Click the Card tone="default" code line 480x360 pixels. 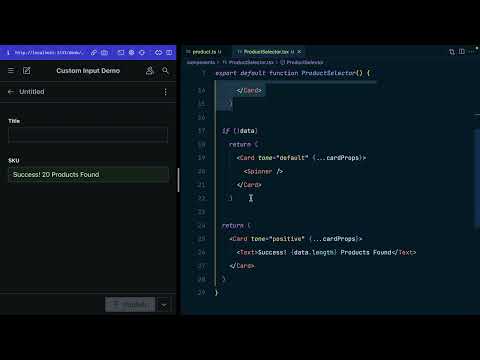[301, 158]
